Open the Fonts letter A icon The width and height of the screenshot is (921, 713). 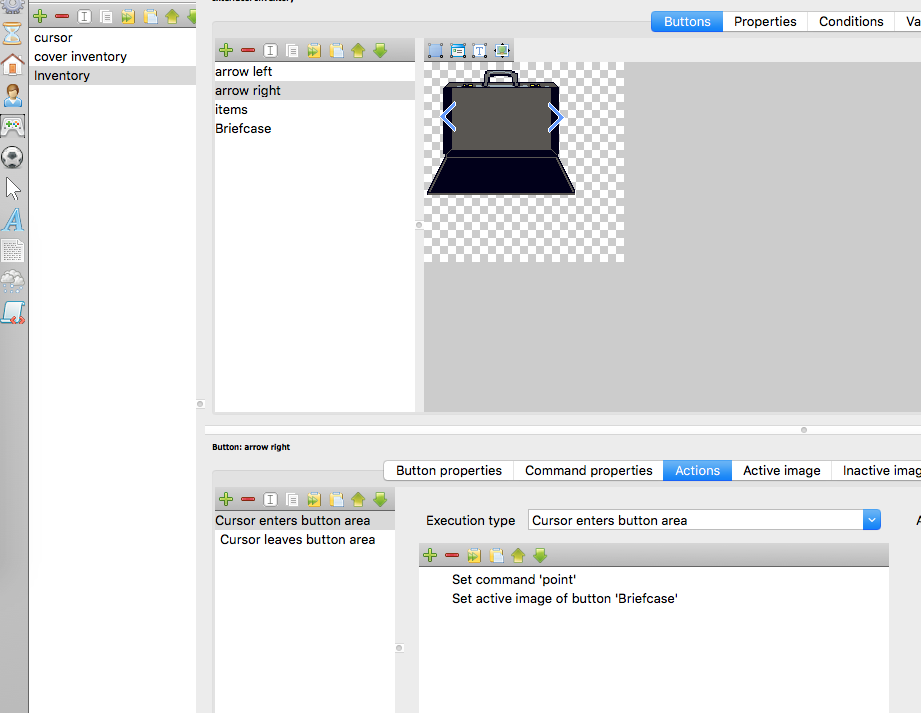tap(12, 220)
